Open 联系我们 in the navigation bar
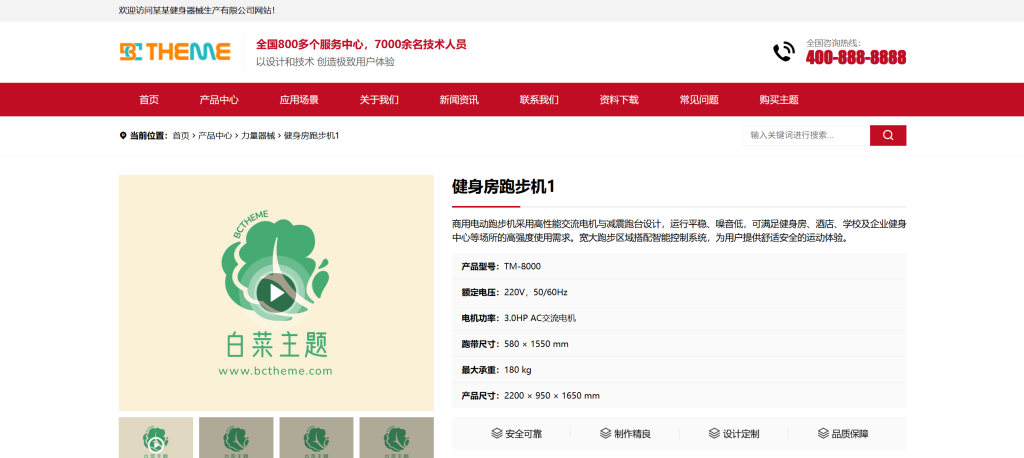Image resolution: width=1024 pixels, height=458 pixels. [x=539, y=100]
